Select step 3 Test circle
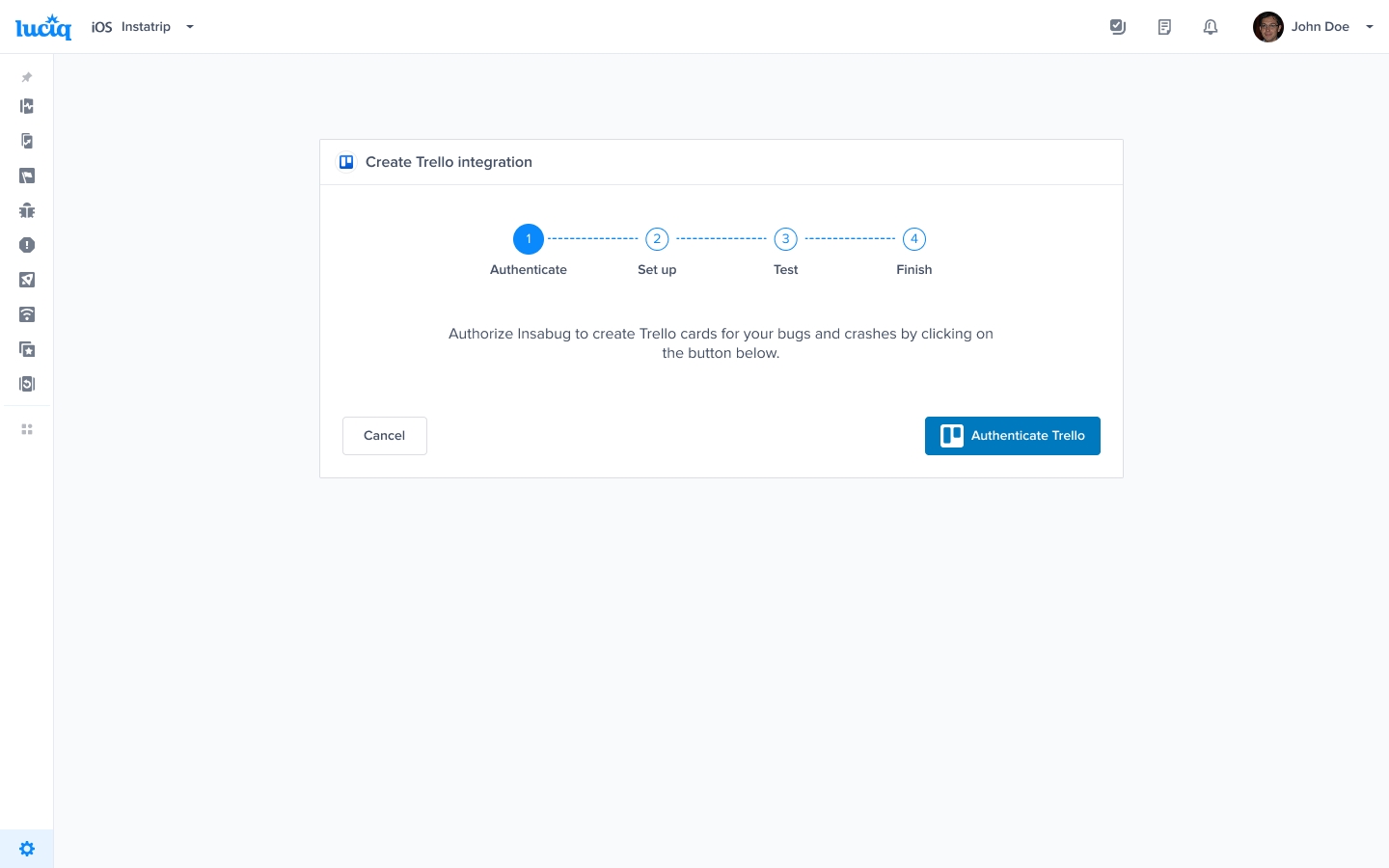Screen dimensions: 1389x868 [x=785, y=239]
